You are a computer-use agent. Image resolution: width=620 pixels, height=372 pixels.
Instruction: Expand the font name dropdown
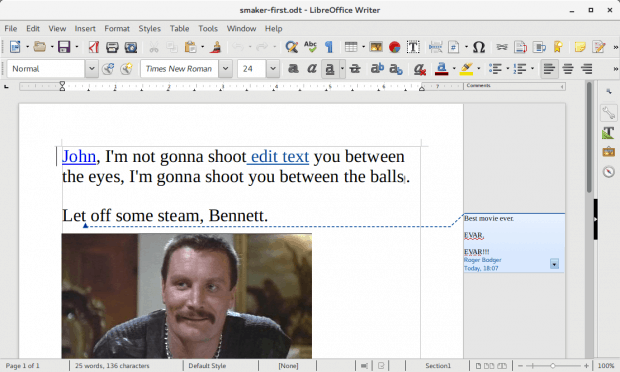point(225,69)
